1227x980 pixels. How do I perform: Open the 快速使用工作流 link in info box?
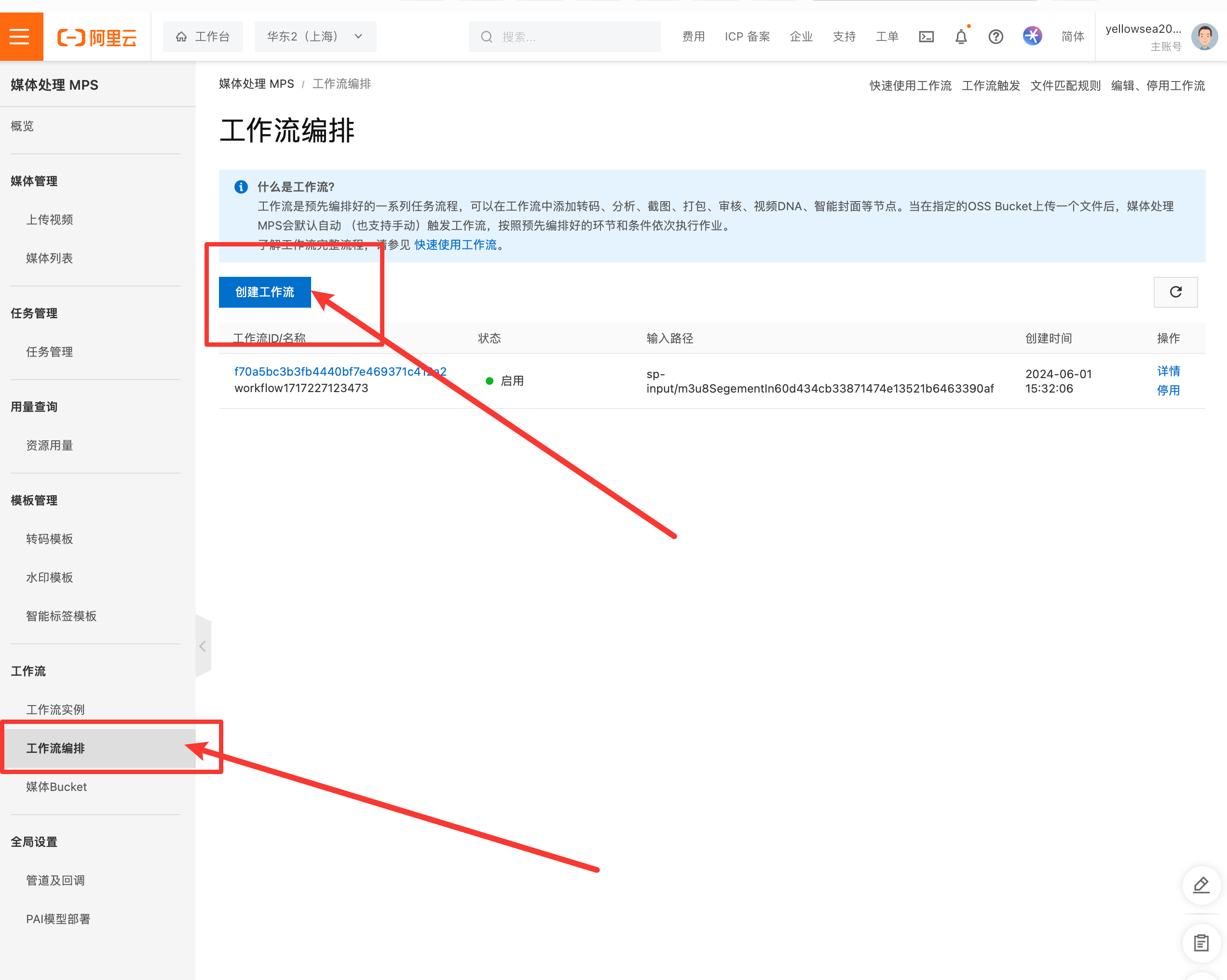click(x=455, y=245)
